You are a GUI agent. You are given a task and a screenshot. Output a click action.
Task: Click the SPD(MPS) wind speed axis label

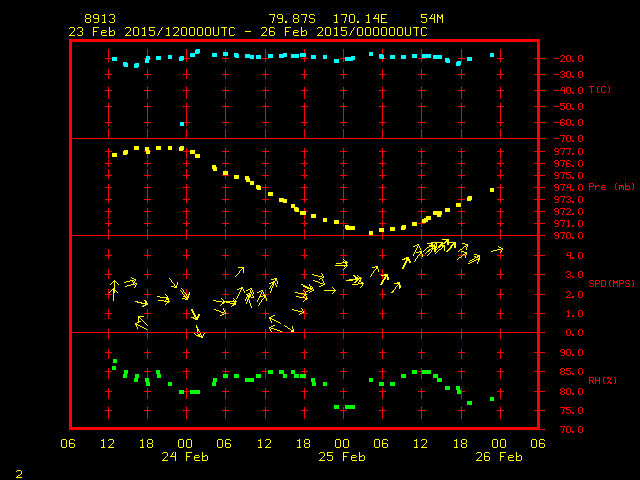[611, 283]
